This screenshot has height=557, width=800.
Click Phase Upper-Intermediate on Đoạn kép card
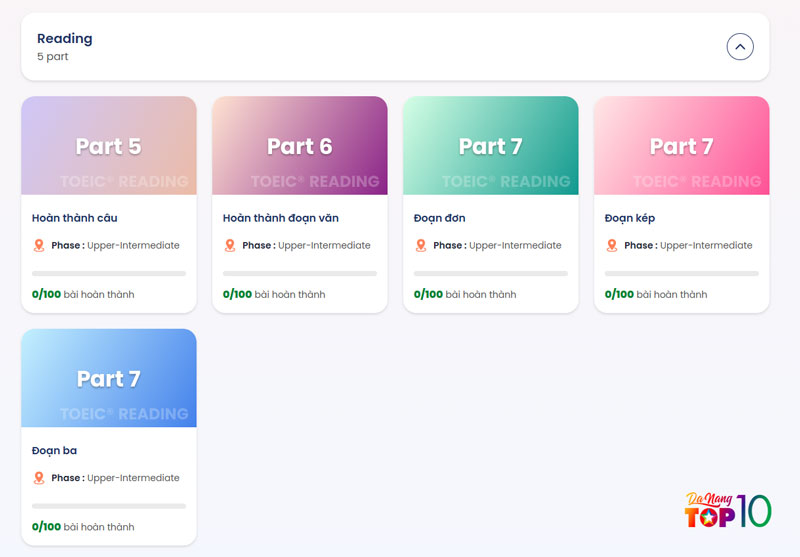[x=688, y=245]
